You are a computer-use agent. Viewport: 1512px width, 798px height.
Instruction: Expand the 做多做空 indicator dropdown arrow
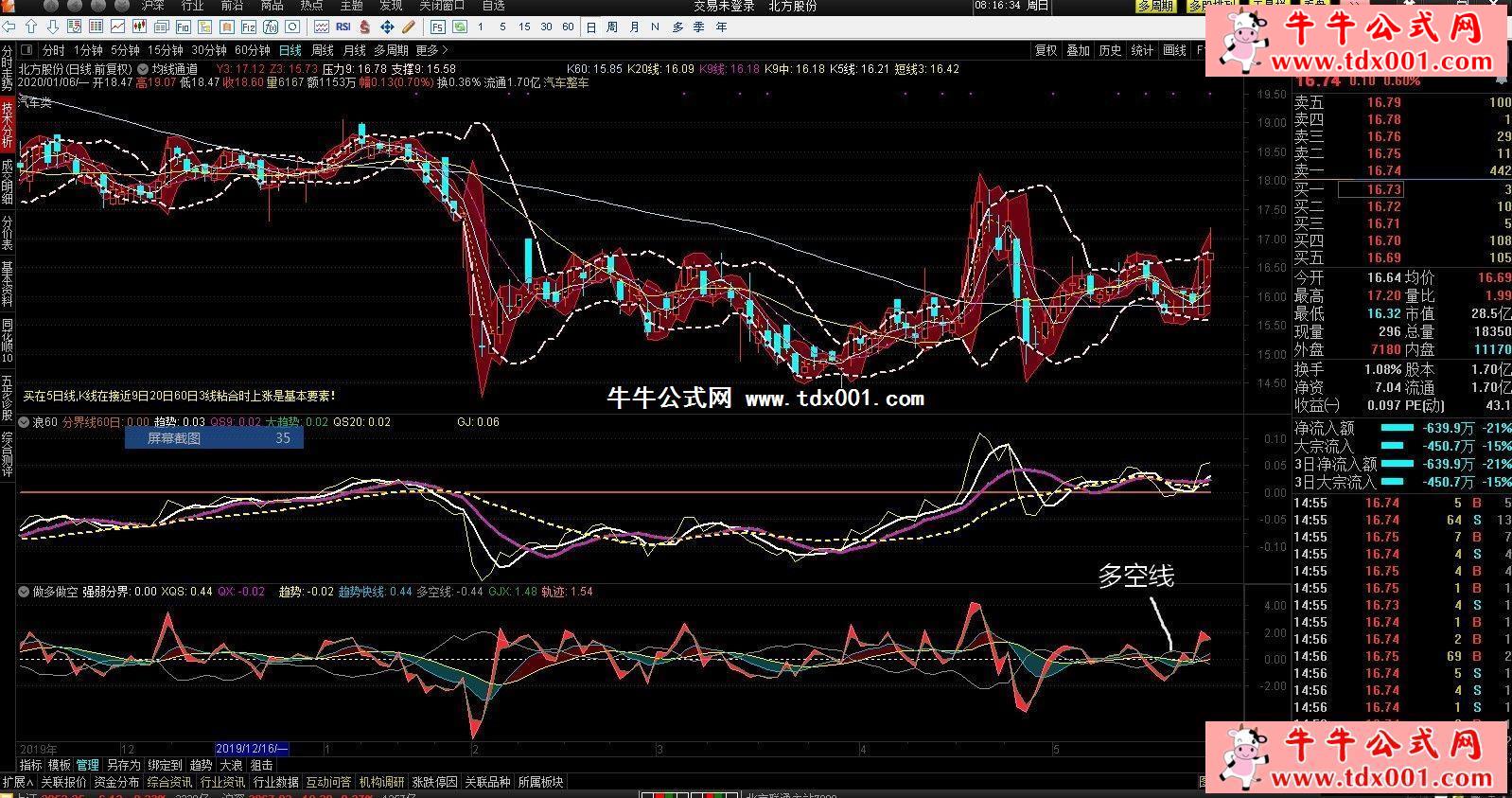click(x=25, y=592)
